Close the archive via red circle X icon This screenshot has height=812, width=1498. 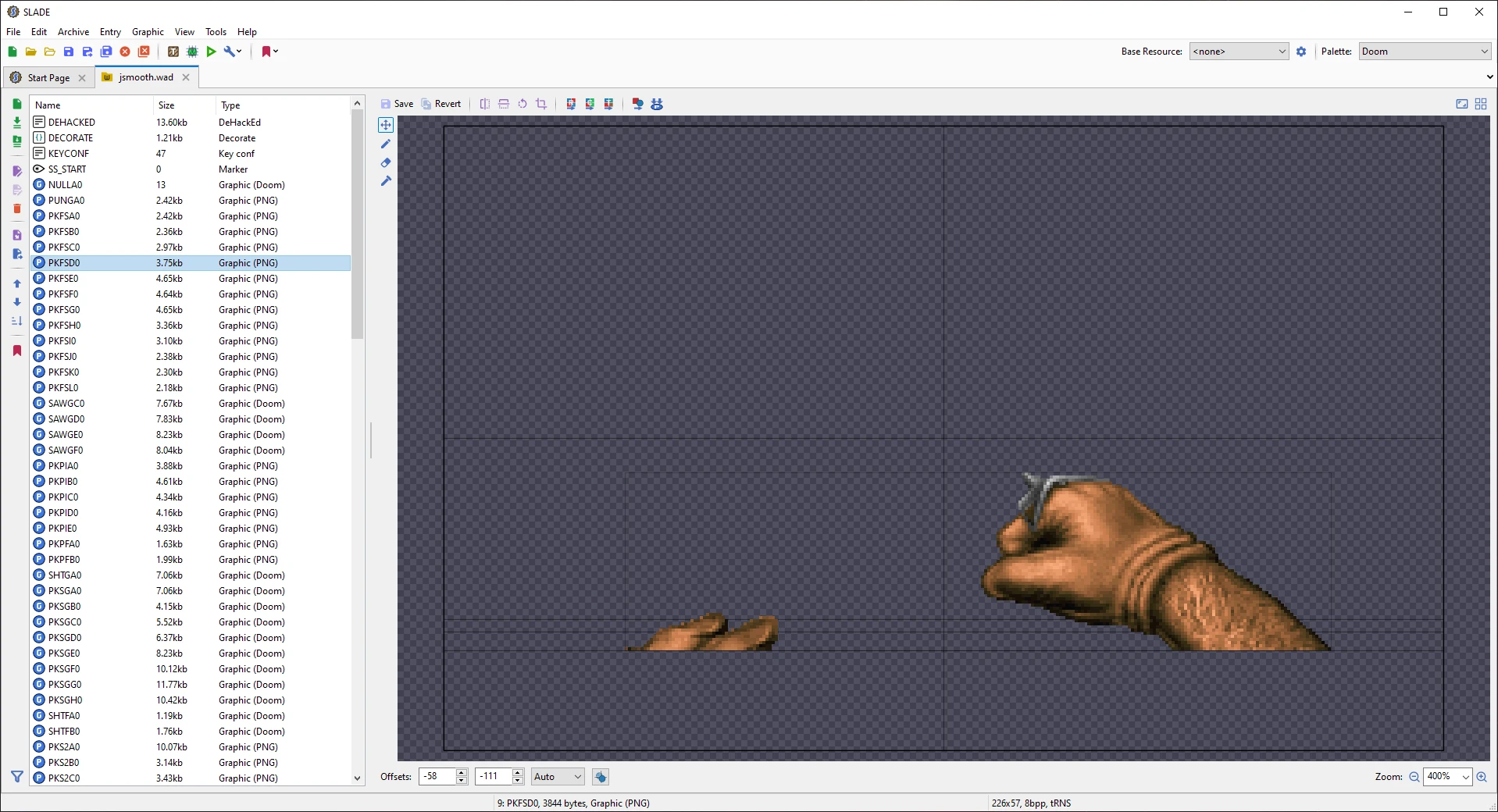pos(125,52)
